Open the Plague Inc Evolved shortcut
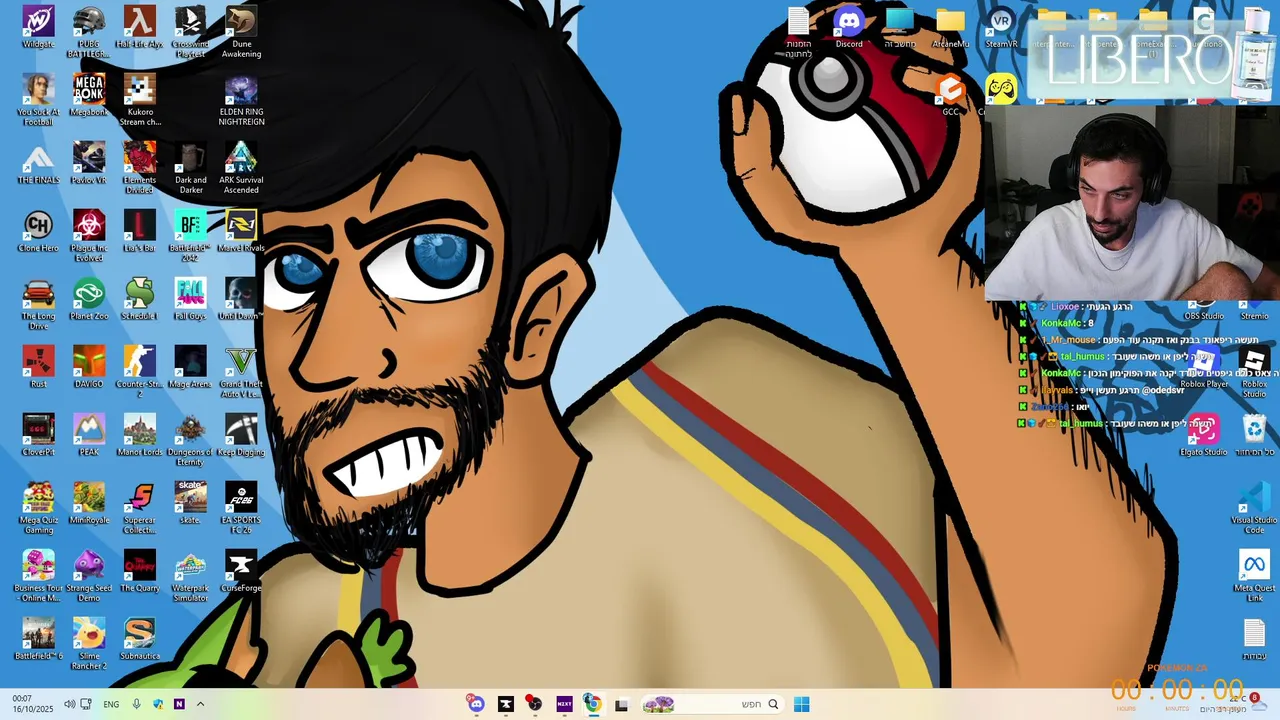 click(x=89, y=235)
